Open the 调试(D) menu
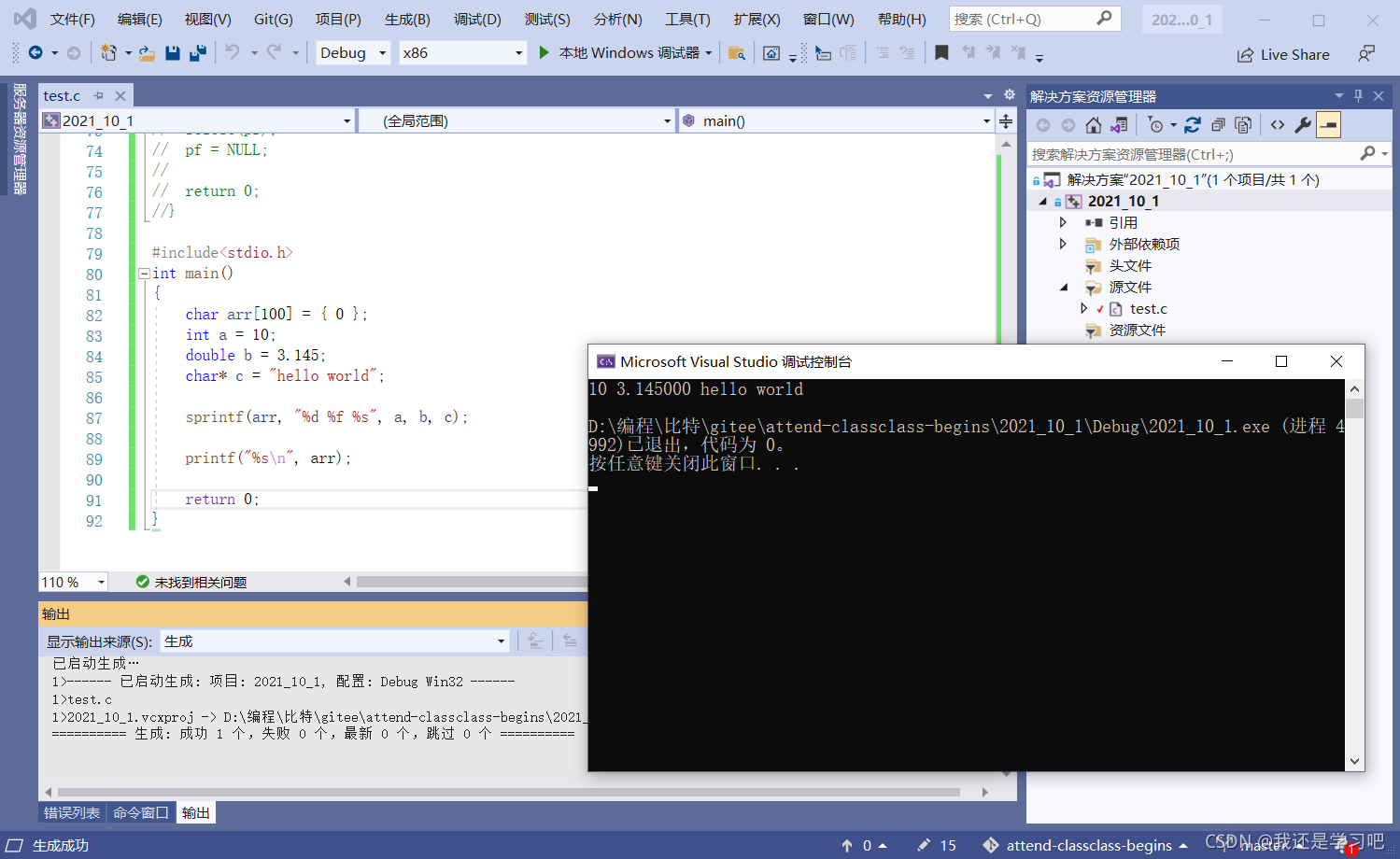1400x859 pixels. [477, 19]
